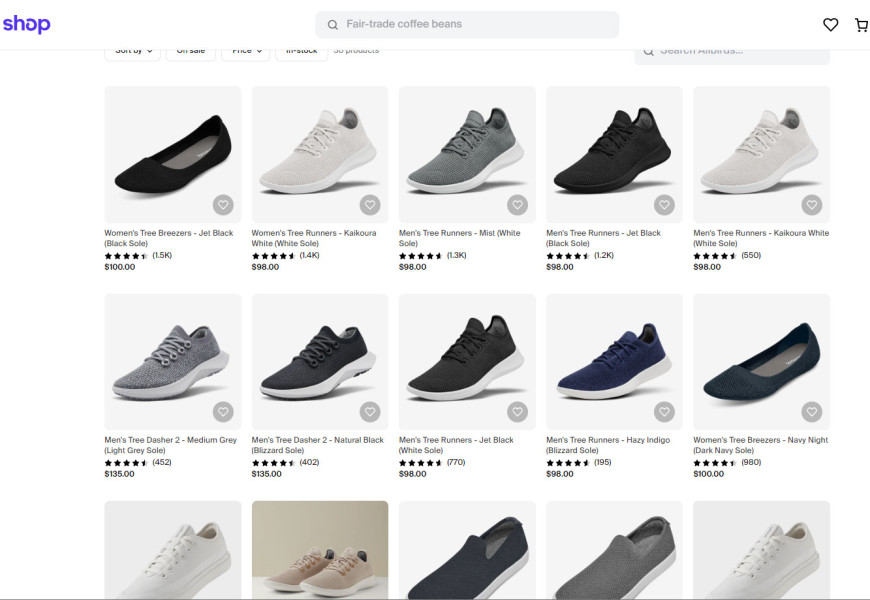The width and height of the screenshot is (870, 600).
Task: Open the Women's Tree Breezers Jet Black shoe image
Action: (x=173, y=154)
